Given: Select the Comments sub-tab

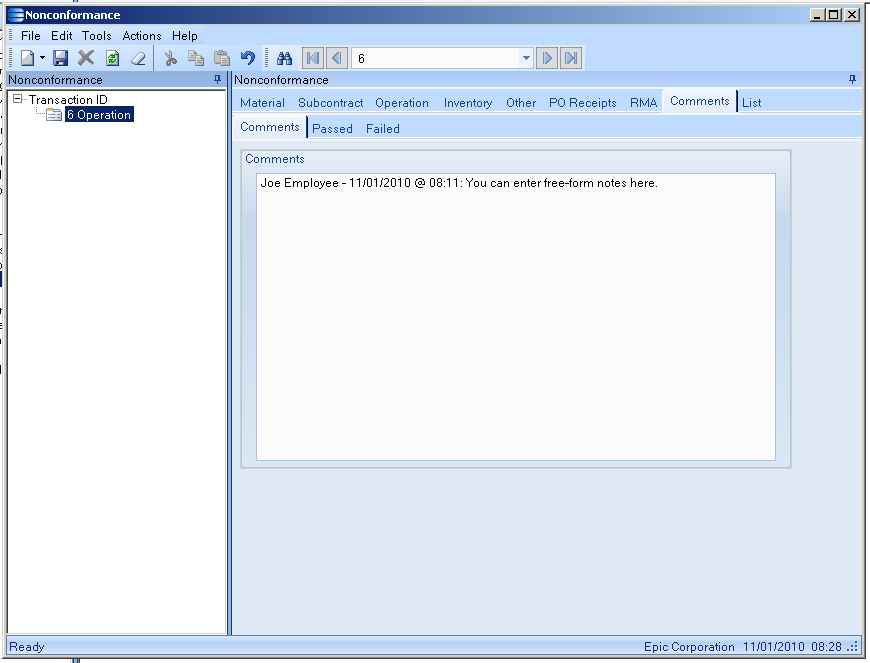Looking at the screenshot, I should point(270,127).
